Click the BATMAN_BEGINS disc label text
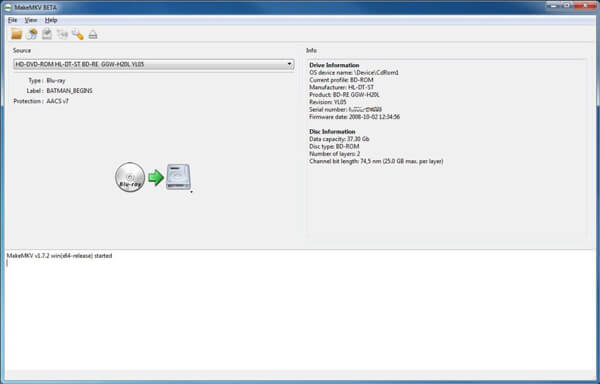The height and width of the screenshot is (384, 600). [x=69, y=91]
